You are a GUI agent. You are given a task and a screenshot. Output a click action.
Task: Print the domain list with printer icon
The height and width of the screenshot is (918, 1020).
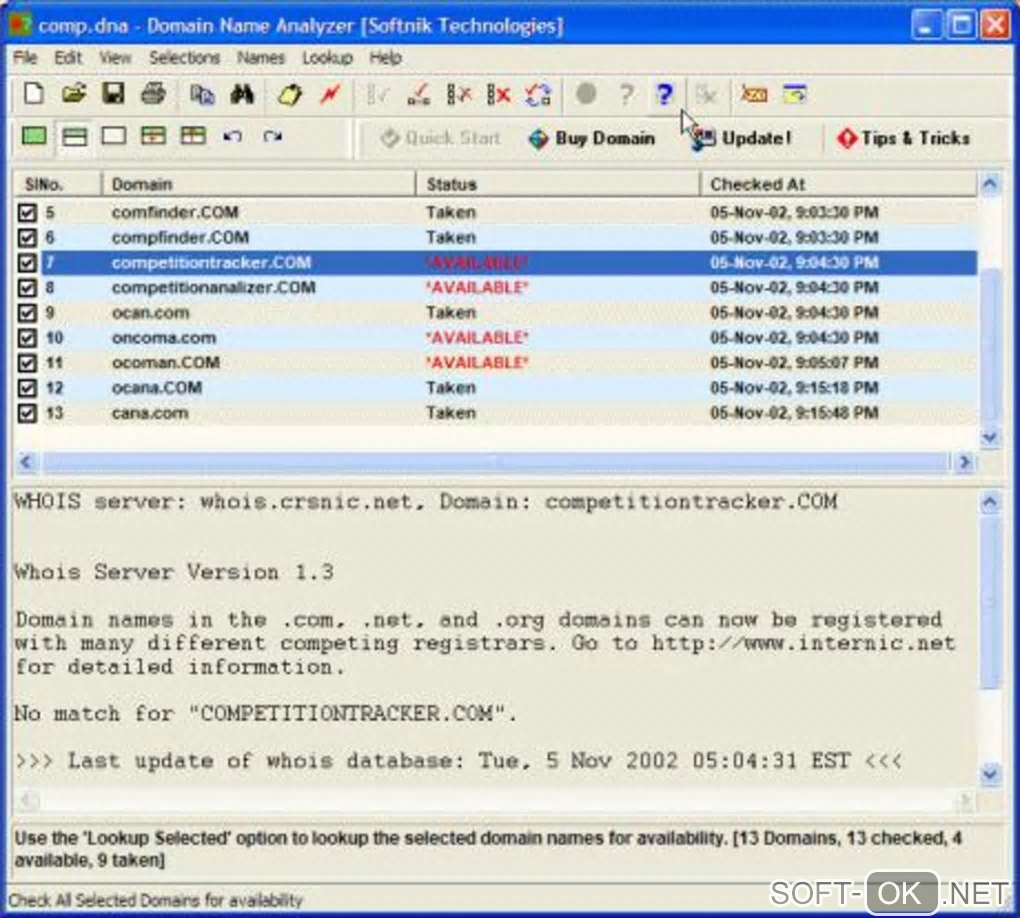(154, 94)
